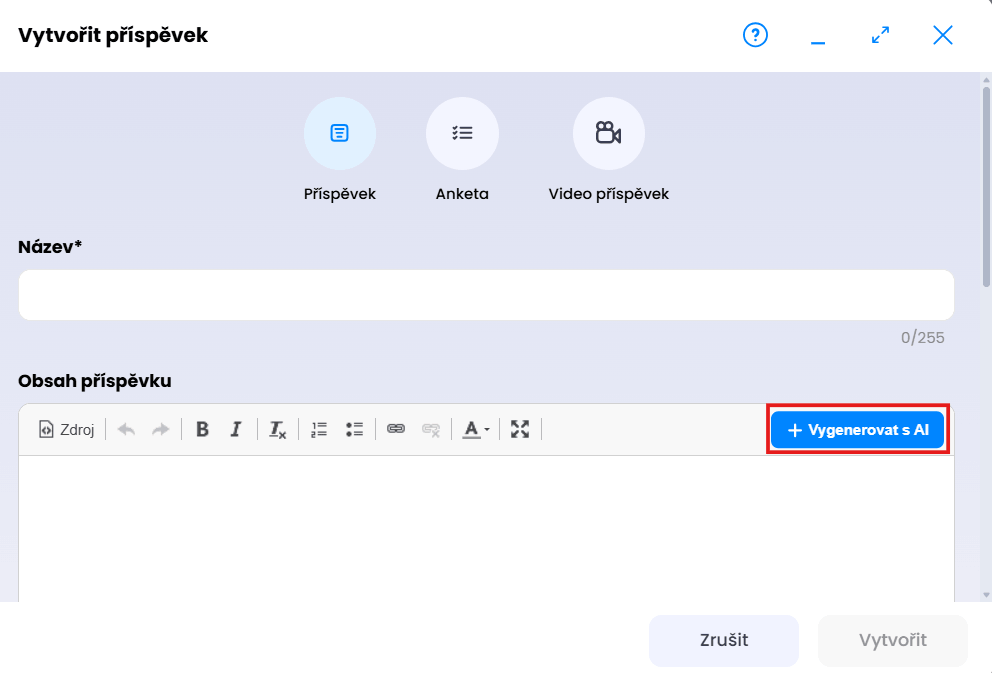
Task: Insert a numbered list
Action: [x=319, y=430]
